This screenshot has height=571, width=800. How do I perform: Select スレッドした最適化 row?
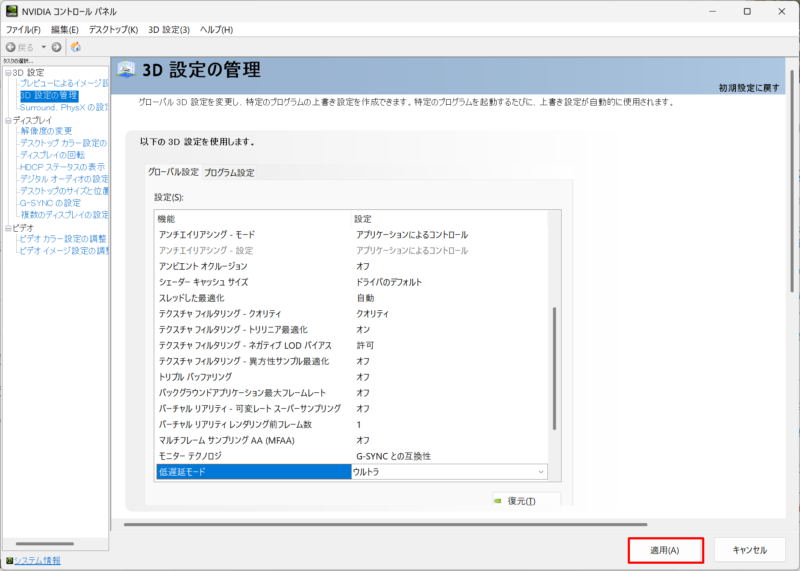352,298
